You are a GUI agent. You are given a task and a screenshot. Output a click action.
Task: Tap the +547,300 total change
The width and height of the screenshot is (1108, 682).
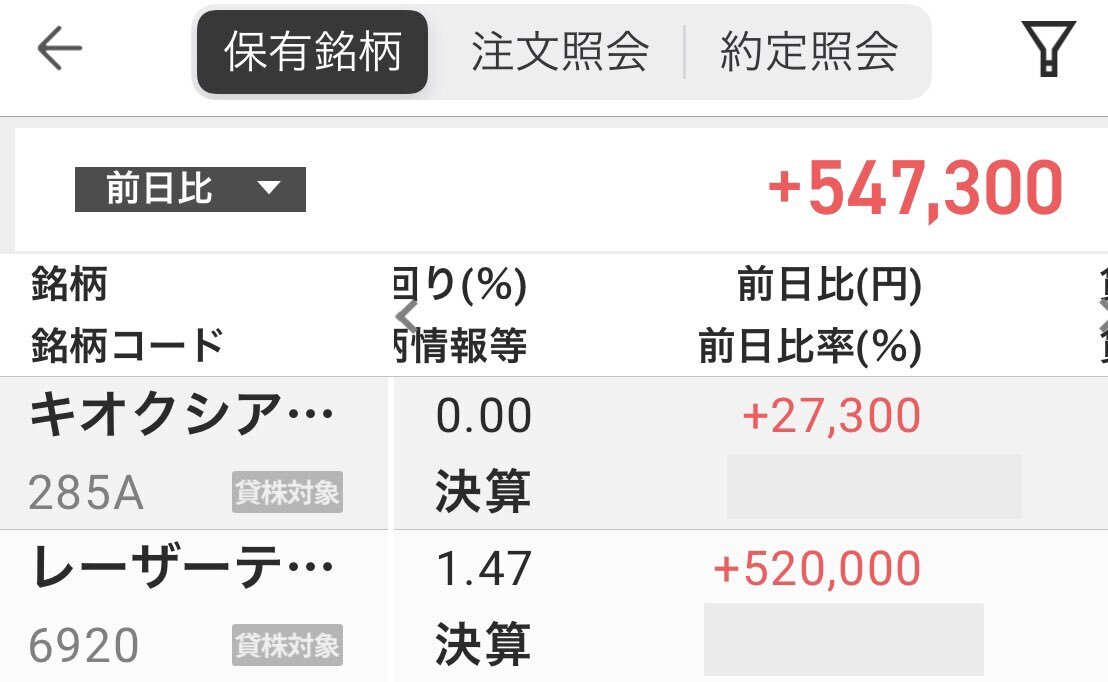(915, 188)
